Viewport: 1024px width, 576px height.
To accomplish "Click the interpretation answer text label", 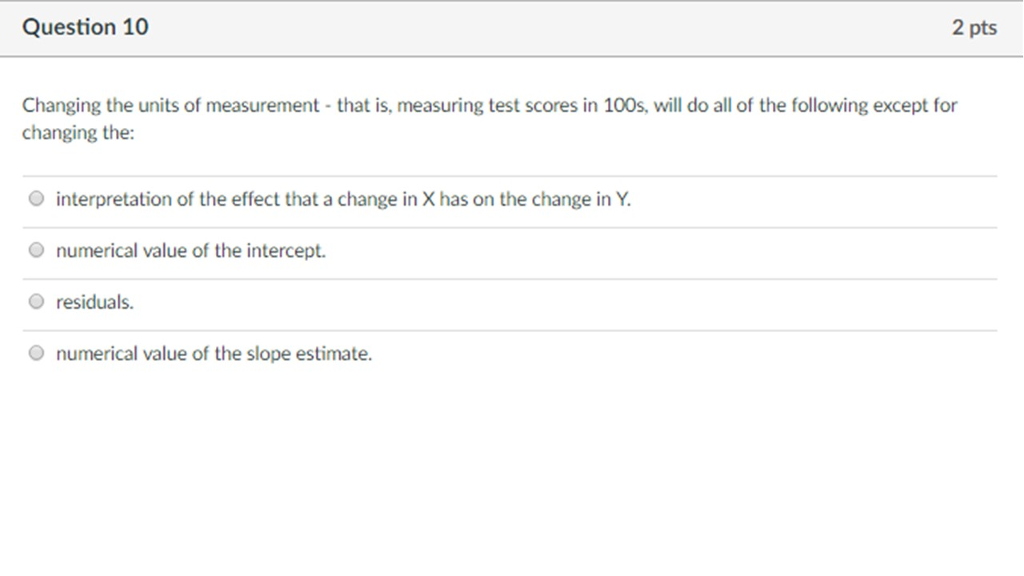I will pyautogui.click(x=343, y=199).
